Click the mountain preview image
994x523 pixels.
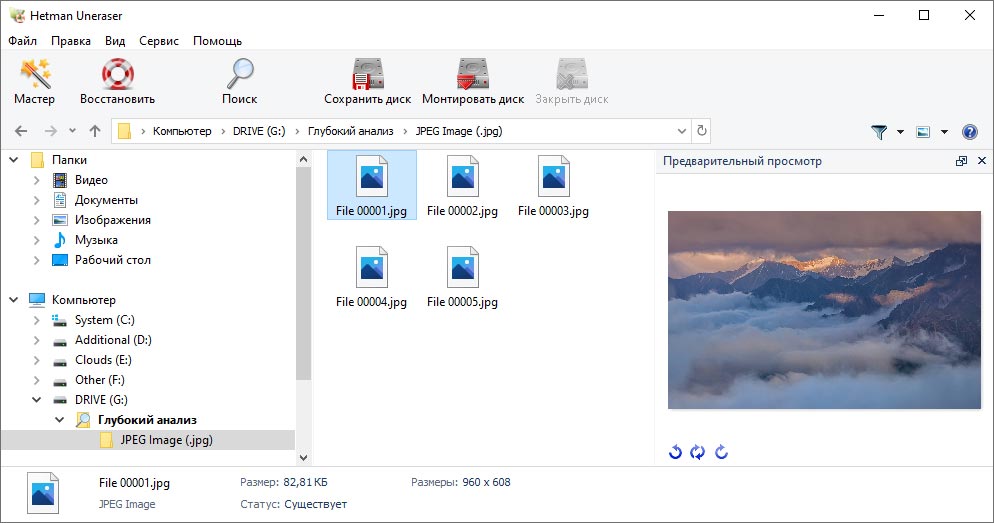pyautogui.click(x=824, y=310)
